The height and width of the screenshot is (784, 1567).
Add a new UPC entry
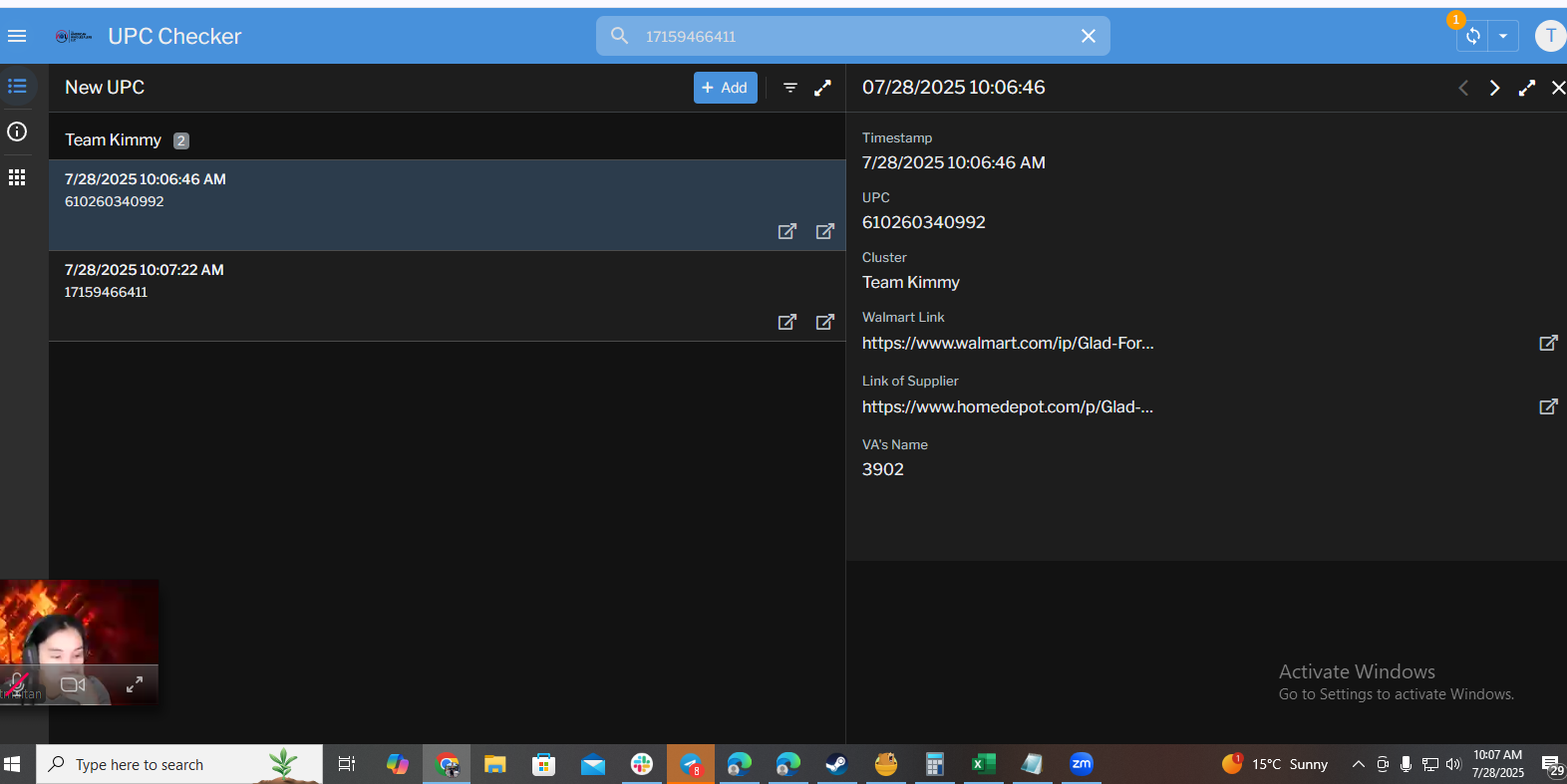click(726, 88)
